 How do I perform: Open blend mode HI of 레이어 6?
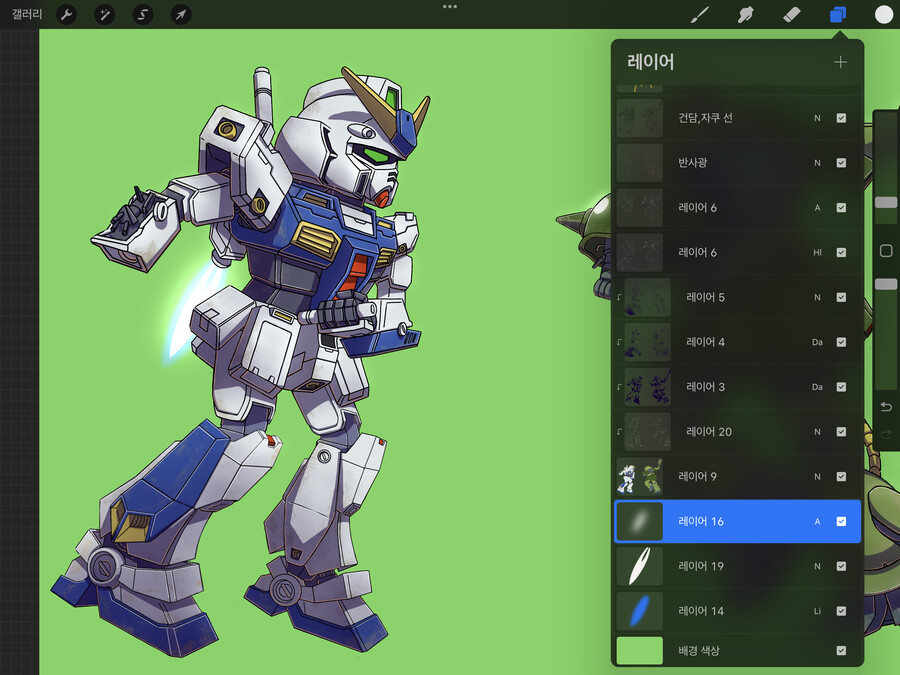(817, 253)
